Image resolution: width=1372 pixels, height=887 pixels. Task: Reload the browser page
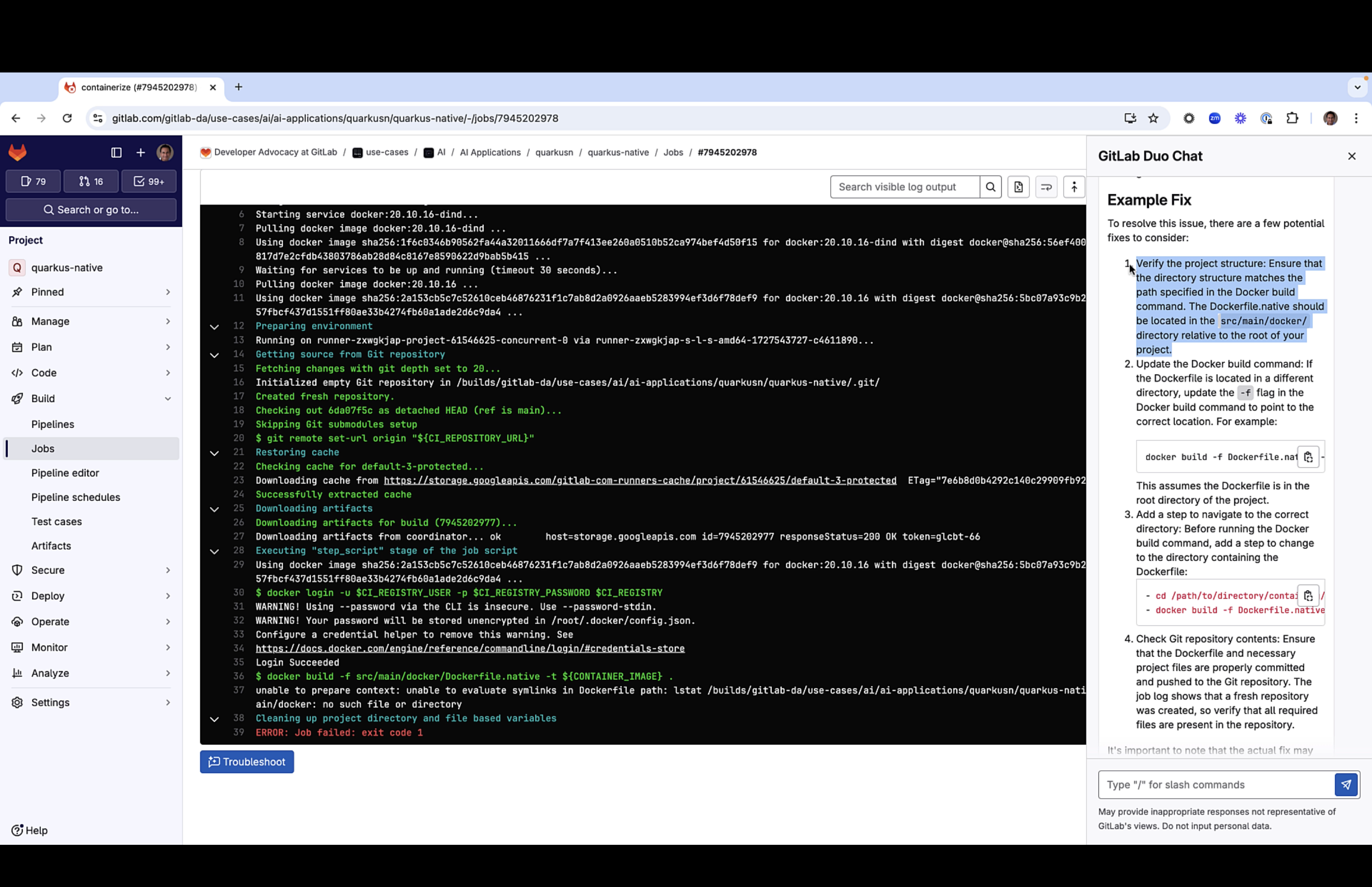click(67, 118)
